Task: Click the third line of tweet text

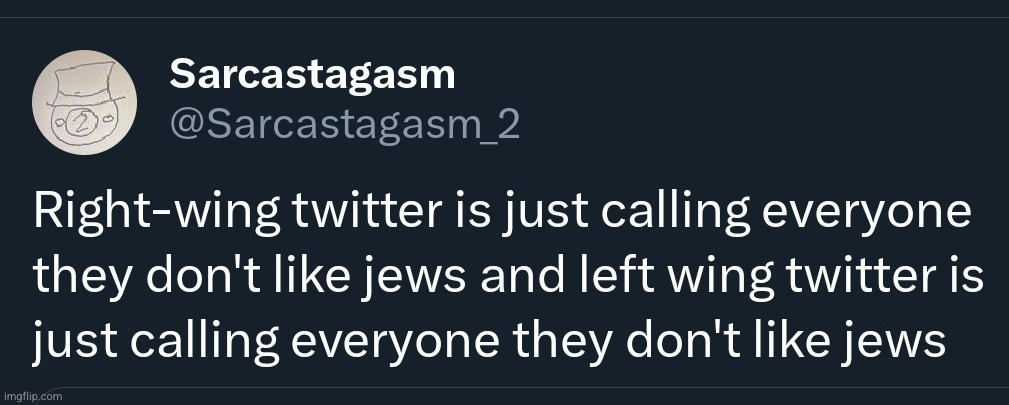Action: 489,341
